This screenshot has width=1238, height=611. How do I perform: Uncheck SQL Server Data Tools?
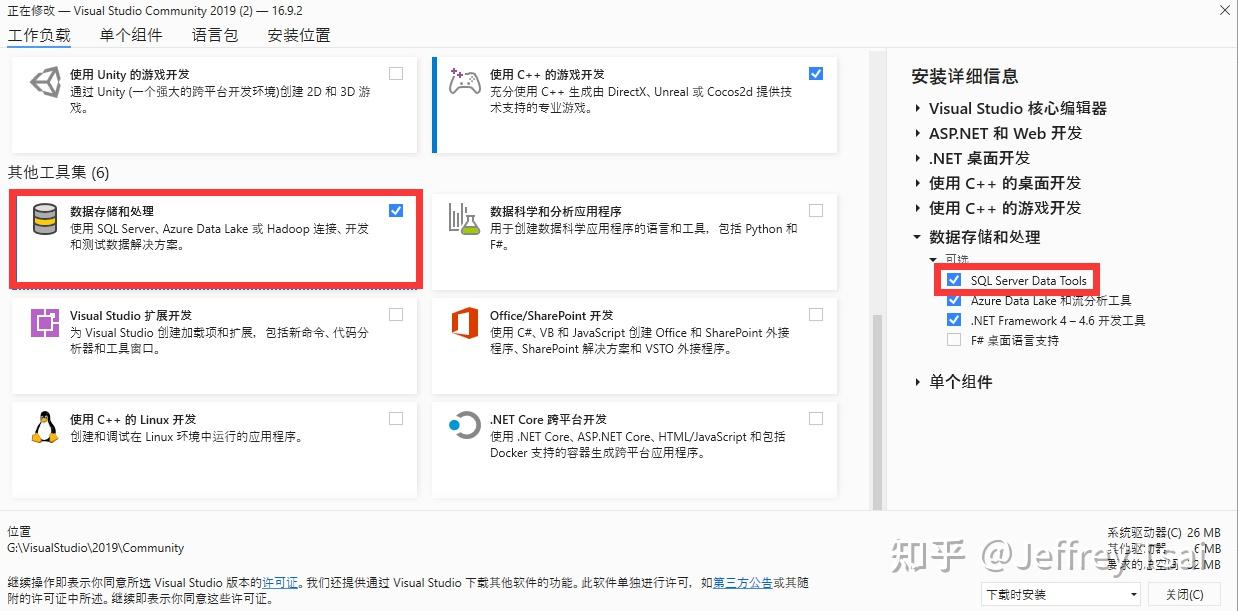pos(952,280)
